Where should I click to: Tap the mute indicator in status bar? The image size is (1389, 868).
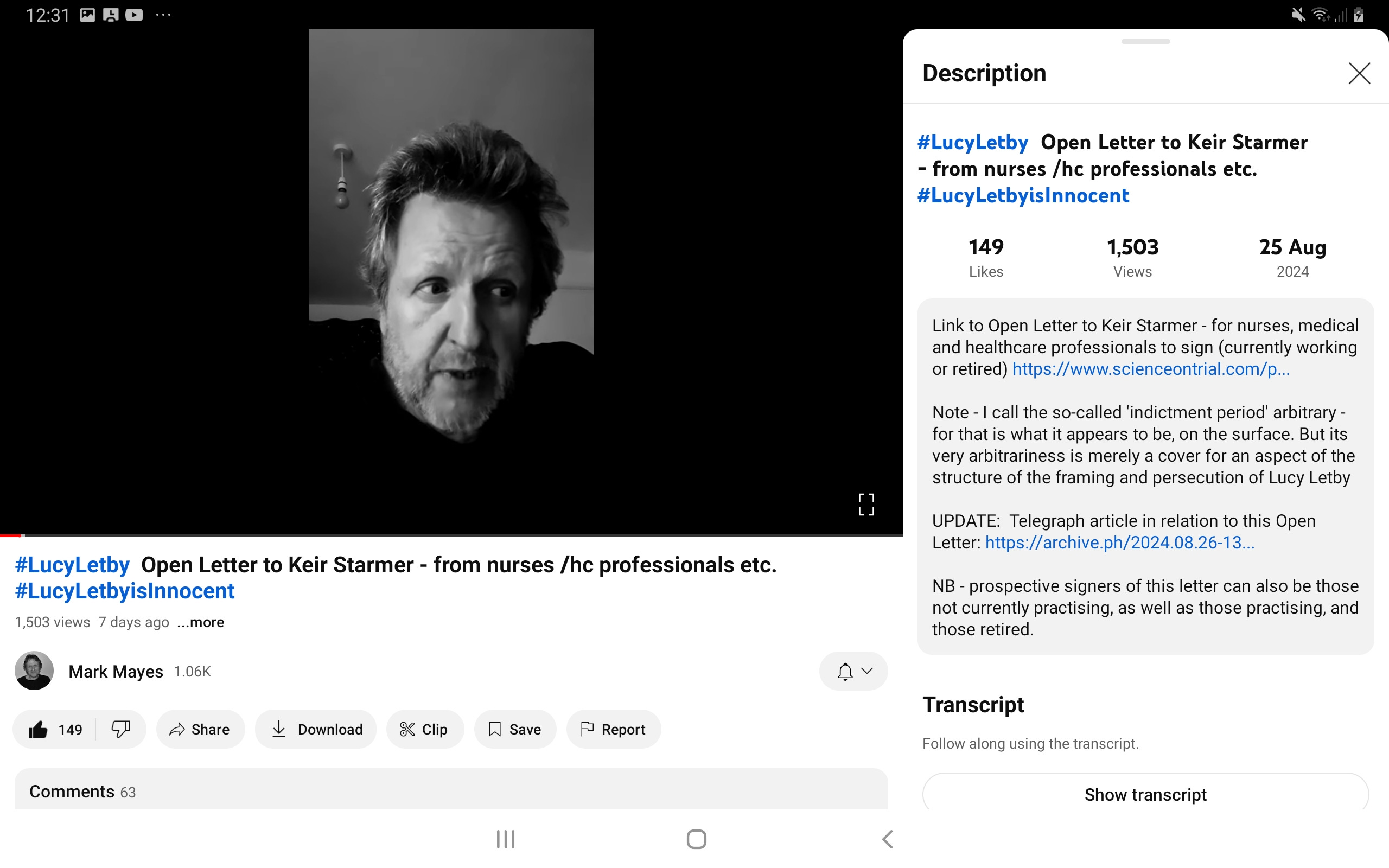[x=1298, y=15]
